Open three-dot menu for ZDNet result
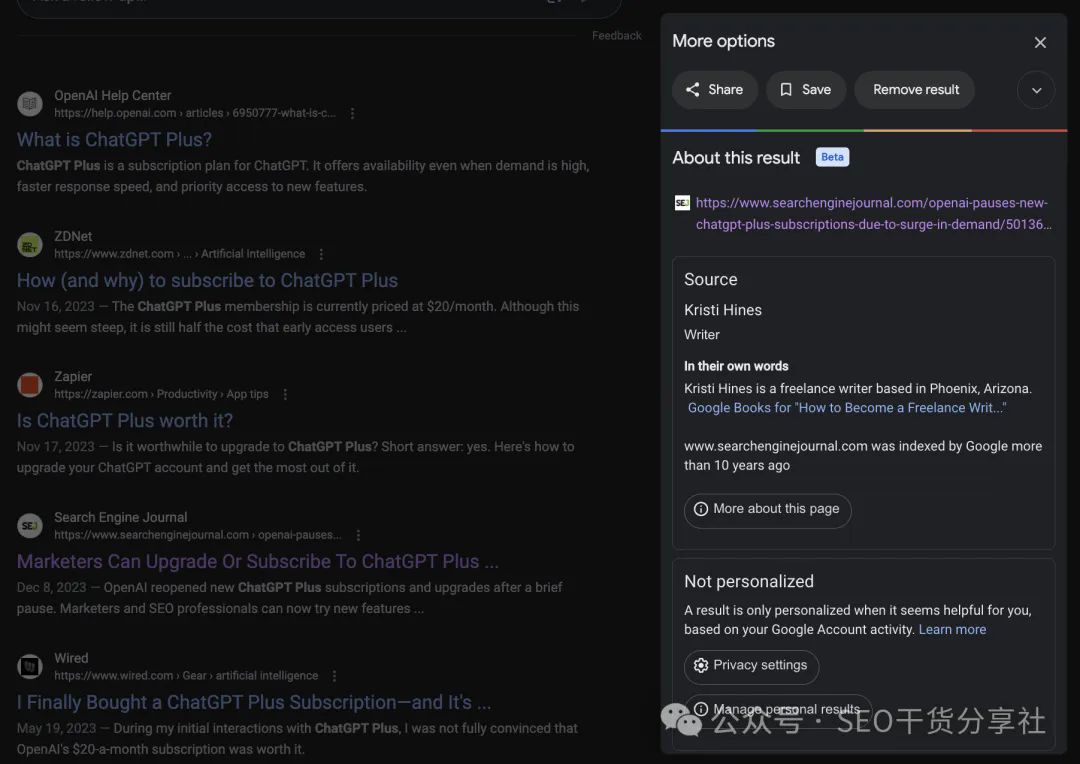This screenshot has width=1080, height=764. pyautogui.click(x=321, y=254)
